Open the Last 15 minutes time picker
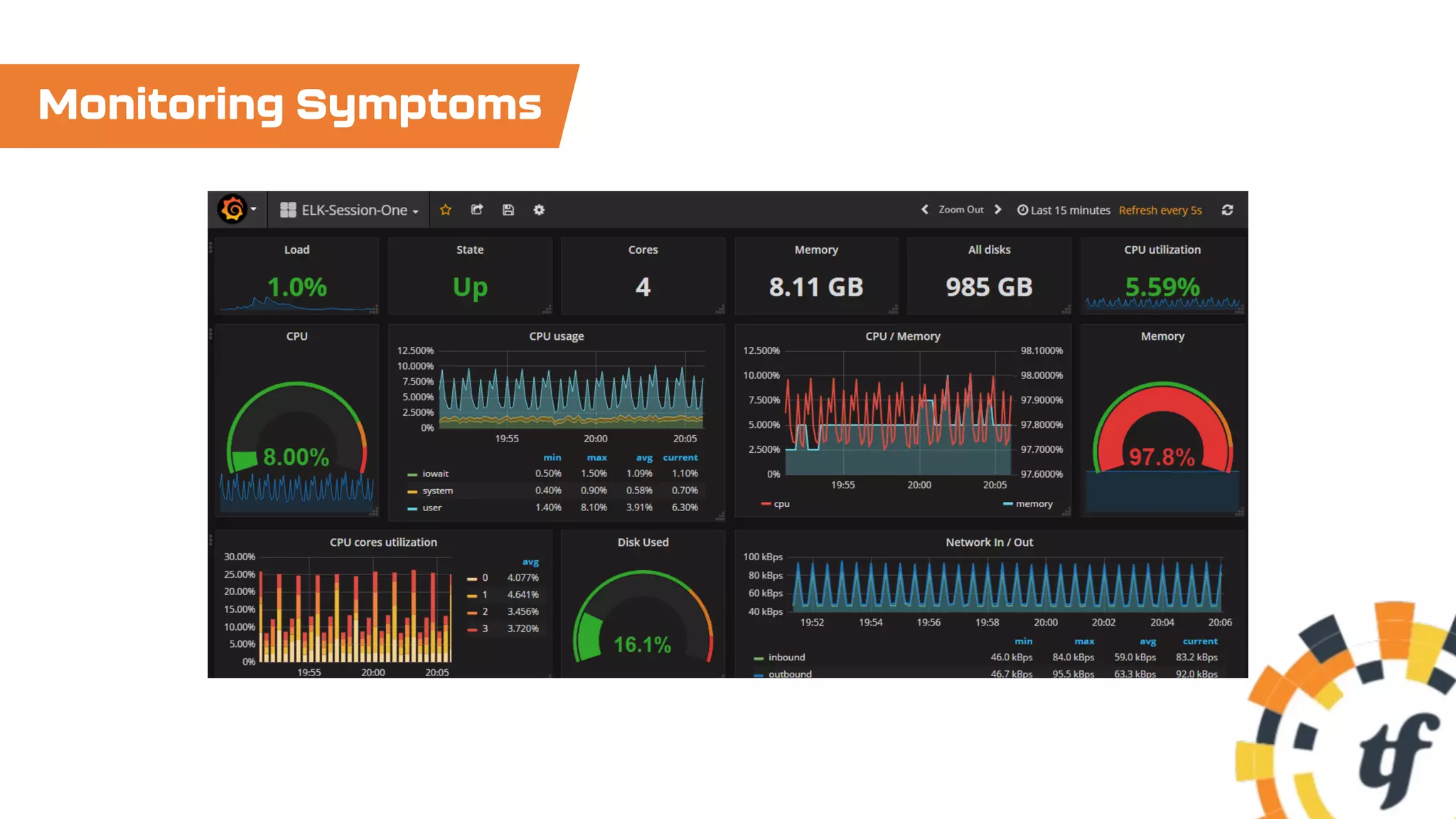 click(1064, 210)
